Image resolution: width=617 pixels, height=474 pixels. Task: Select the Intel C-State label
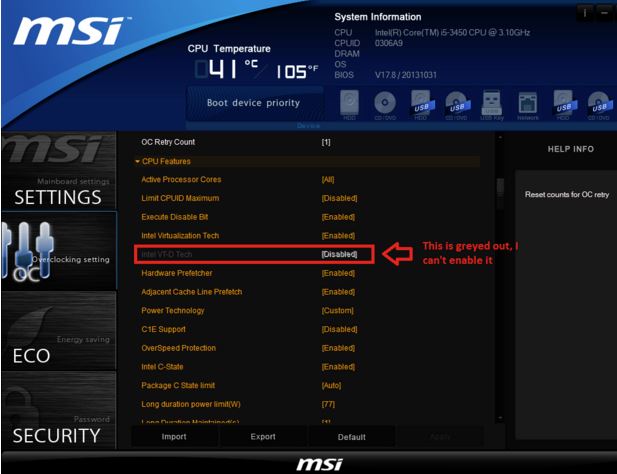[x=162, y=367]
